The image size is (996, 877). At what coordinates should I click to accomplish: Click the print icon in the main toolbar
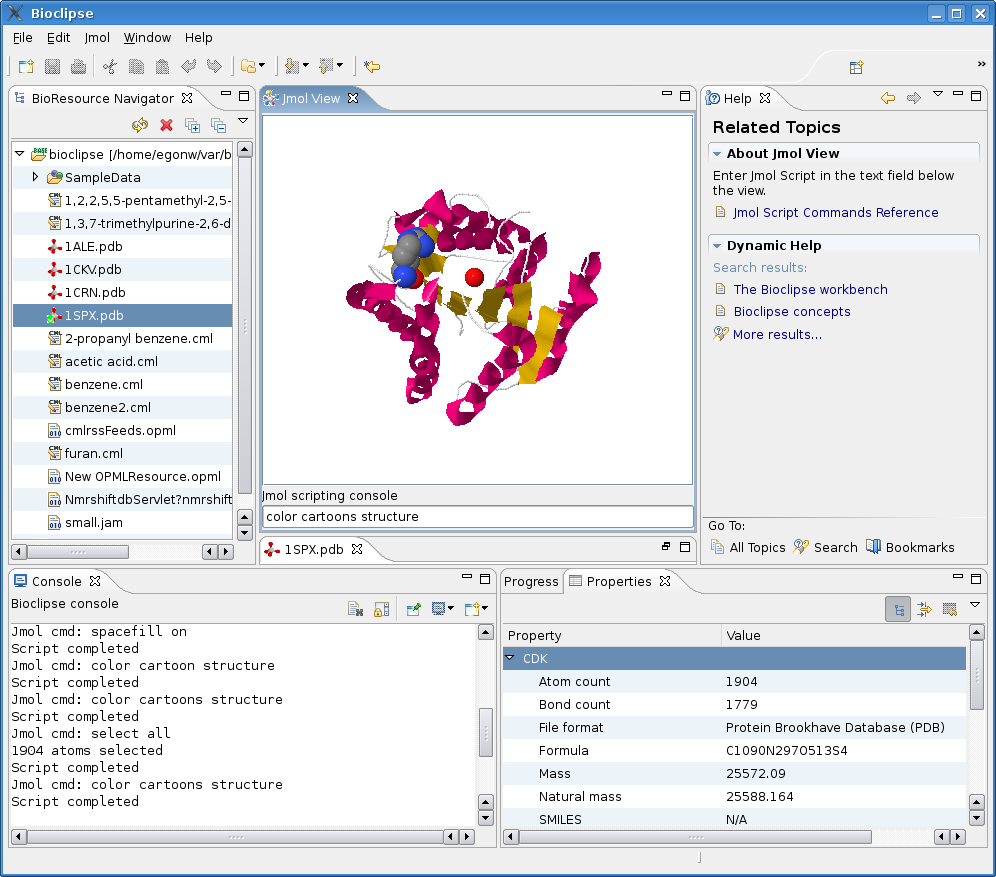(x=78, y=66)
